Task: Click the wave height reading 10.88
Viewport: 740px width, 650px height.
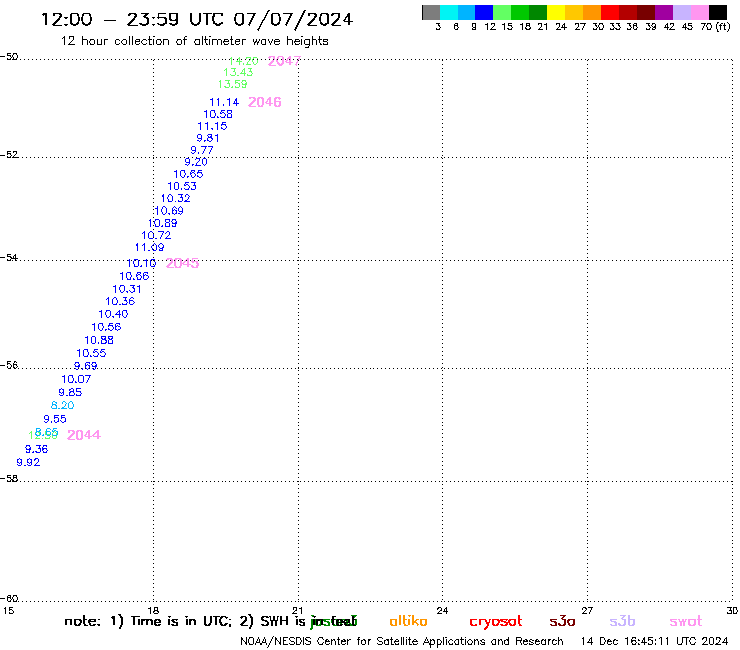Action: pyautogui.click(x=99, y=340)
